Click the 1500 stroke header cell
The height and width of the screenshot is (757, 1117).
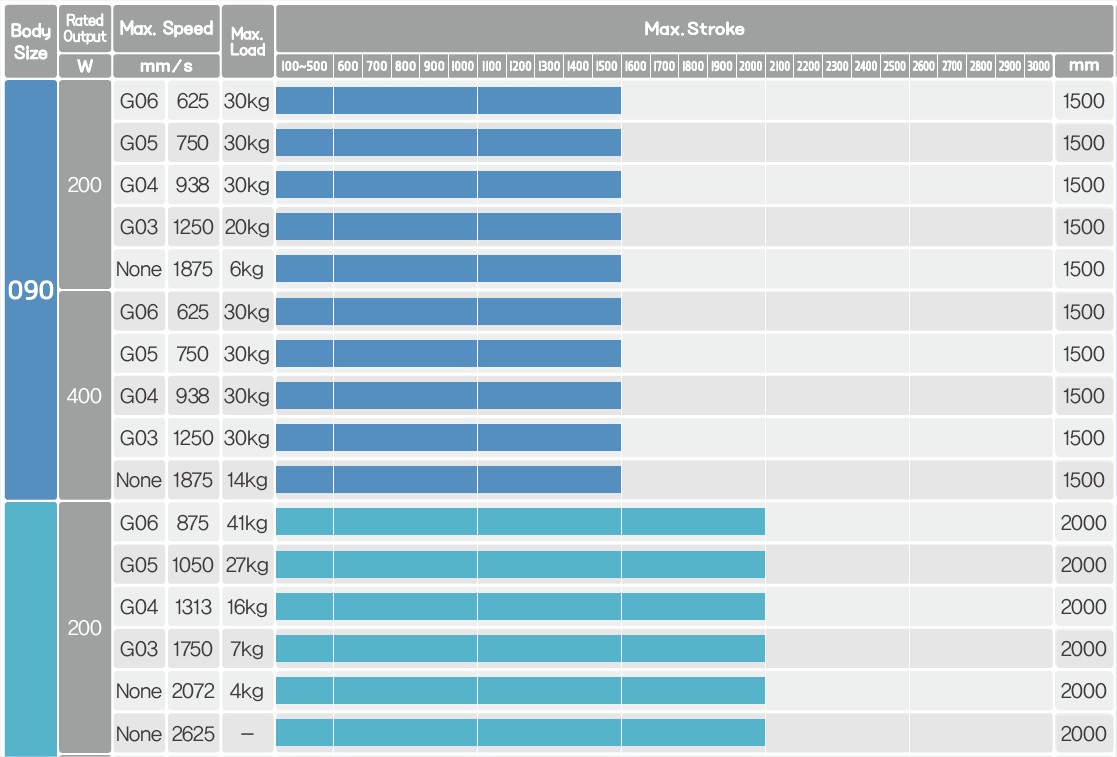tap(606, 66)
